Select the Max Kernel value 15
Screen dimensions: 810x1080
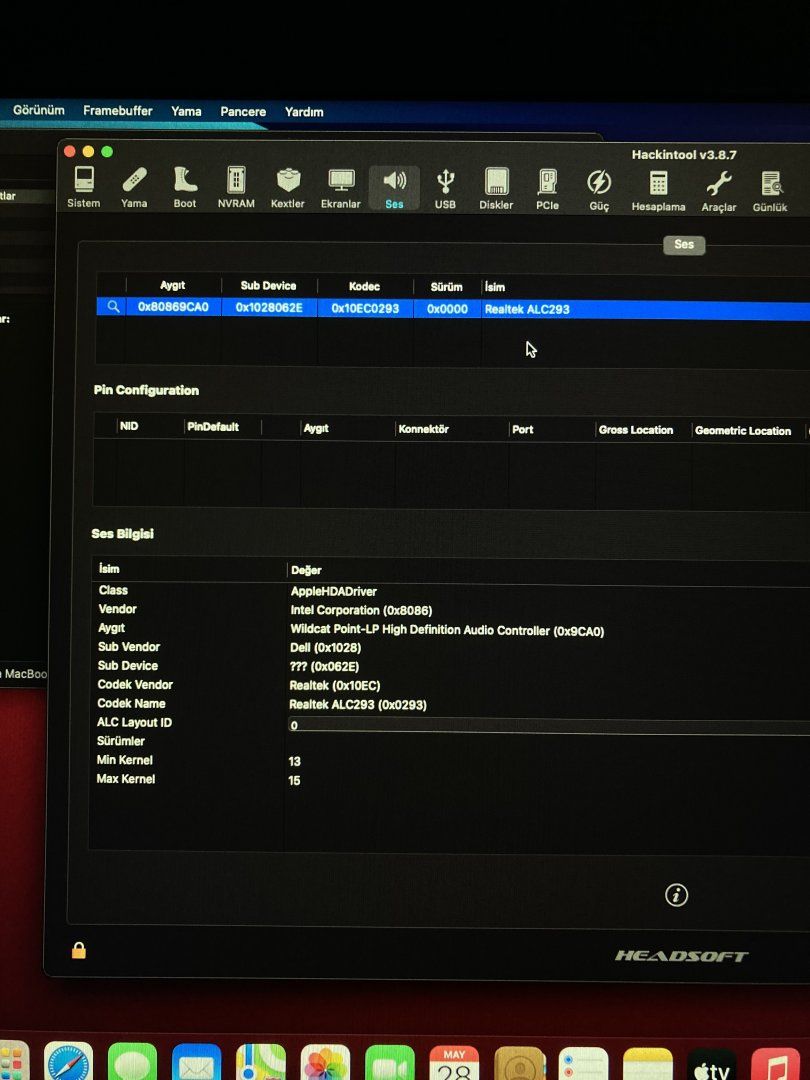[x=294, y=780]
